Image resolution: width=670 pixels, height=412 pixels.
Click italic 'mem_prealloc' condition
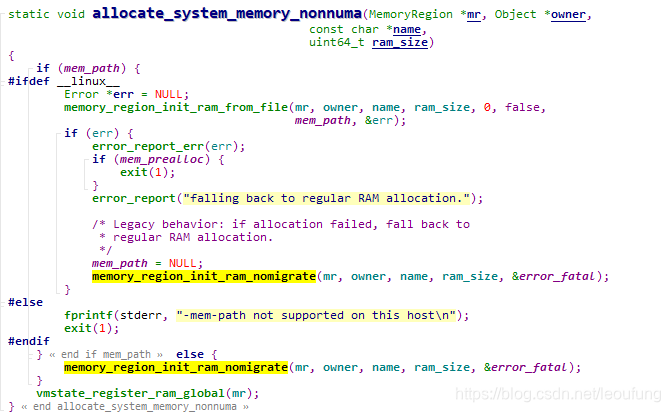coord(162,159)
